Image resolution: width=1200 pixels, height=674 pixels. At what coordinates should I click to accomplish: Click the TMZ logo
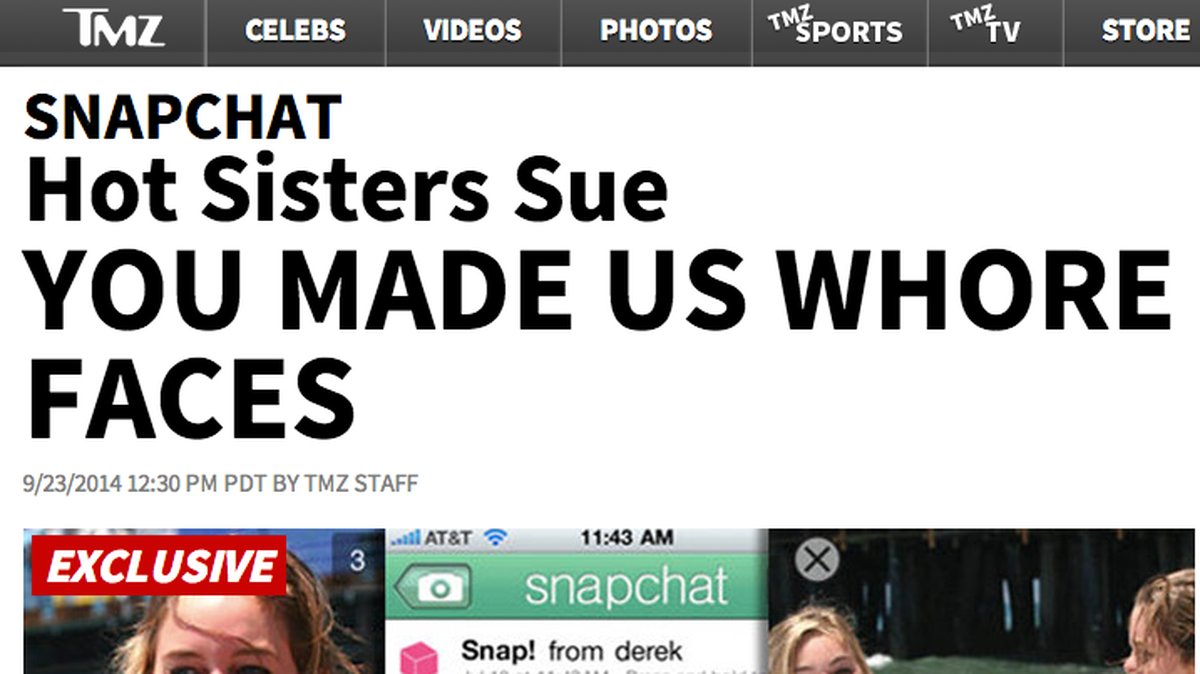pyautogui.click(x=113, y=28)
